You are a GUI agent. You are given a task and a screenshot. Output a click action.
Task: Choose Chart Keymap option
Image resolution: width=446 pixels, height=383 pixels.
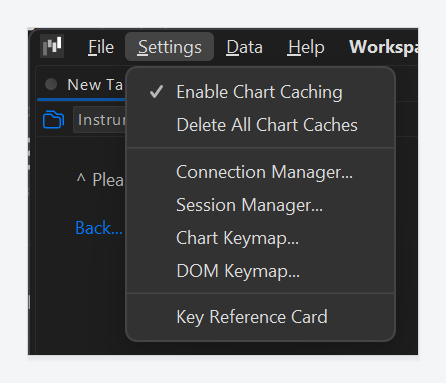(261, 238)
